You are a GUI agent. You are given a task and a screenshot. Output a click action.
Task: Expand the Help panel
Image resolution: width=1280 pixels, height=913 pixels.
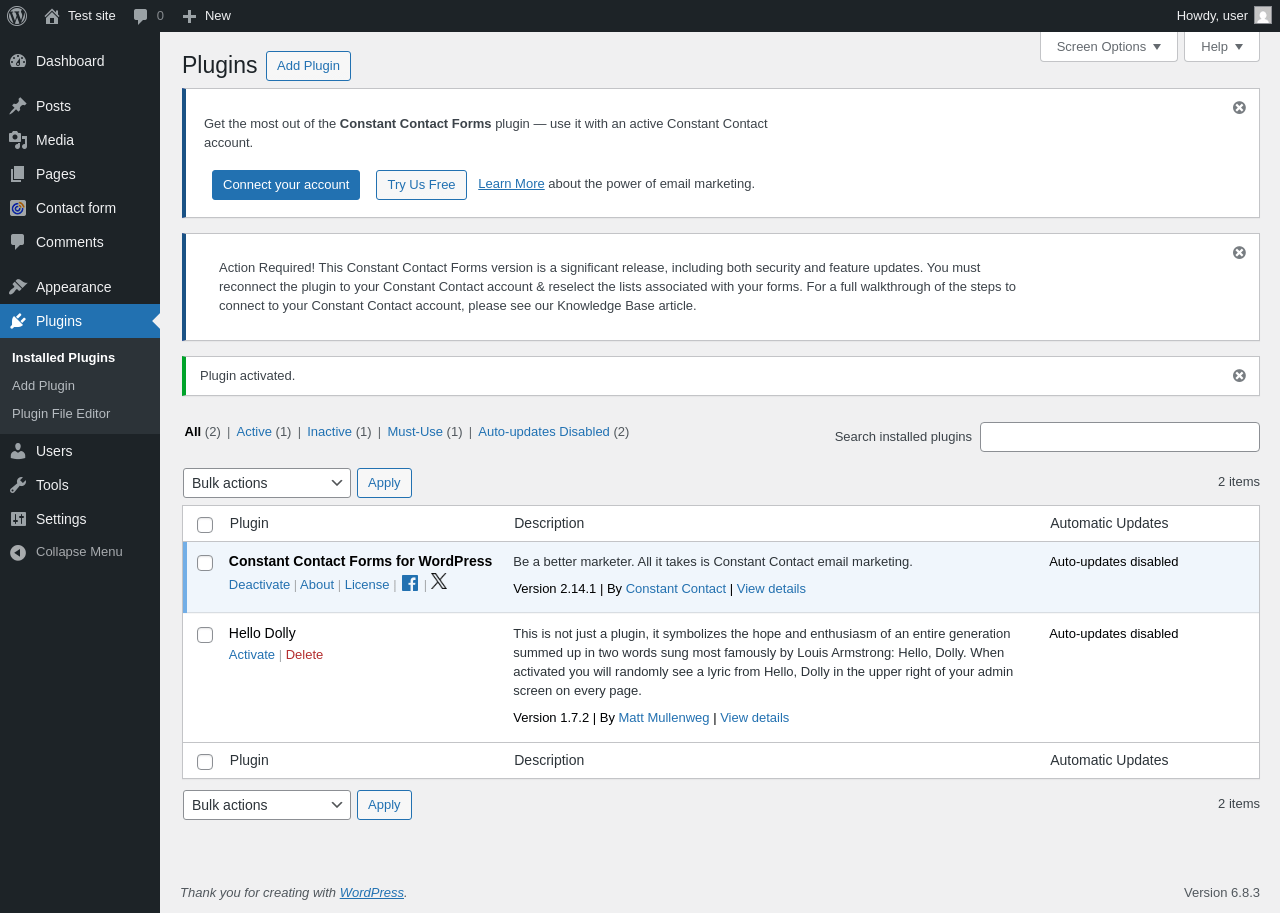pyautogui.click(x=1221, y=46)
